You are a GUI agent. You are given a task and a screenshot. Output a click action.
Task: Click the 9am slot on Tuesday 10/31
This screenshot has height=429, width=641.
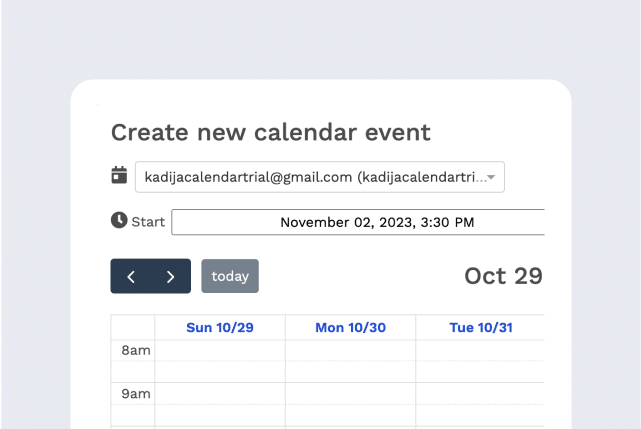(x=480, y=393)
